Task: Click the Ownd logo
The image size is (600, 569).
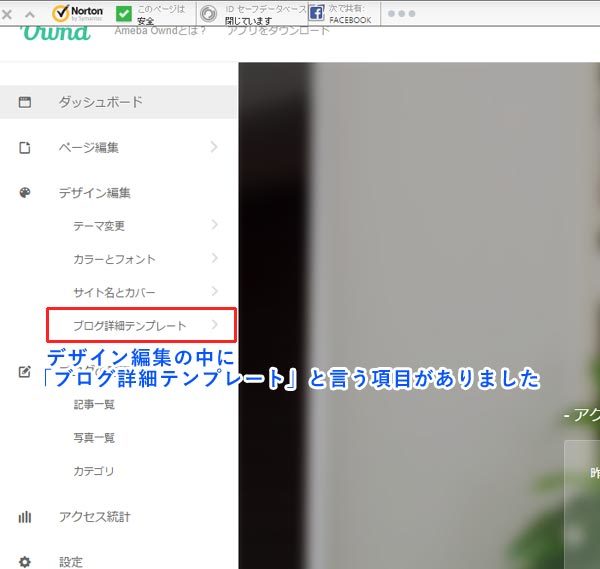Action: click(57, 33)
